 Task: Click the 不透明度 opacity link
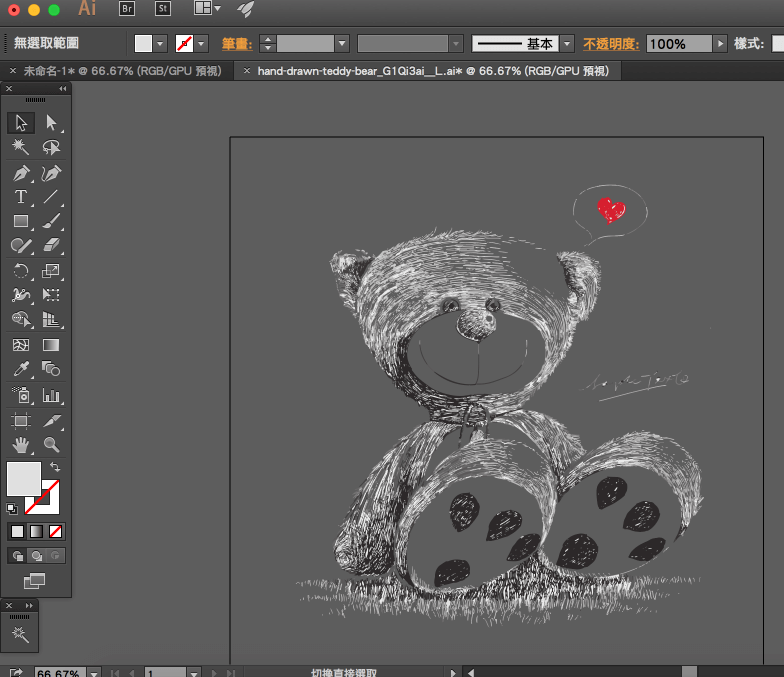pyautogui.click(x=611, y=44)
